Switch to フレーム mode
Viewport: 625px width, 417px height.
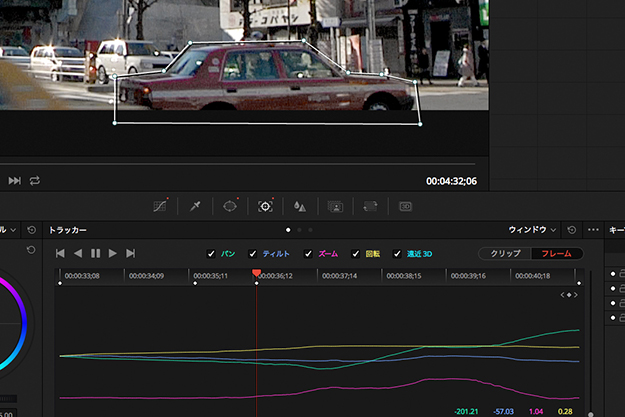click(556, 254)
